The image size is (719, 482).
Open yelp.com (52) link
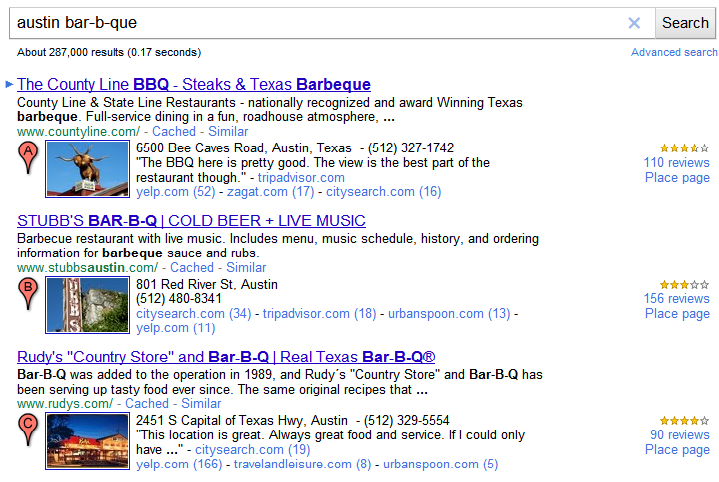[176, 192]
